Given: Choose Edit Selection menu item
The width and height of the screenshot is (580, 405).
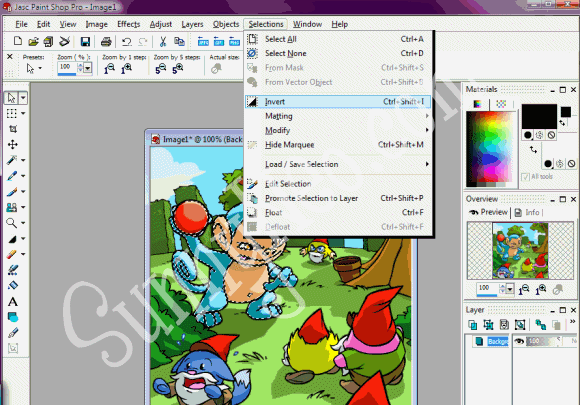Looking at the screenshot, I should 338,184.
